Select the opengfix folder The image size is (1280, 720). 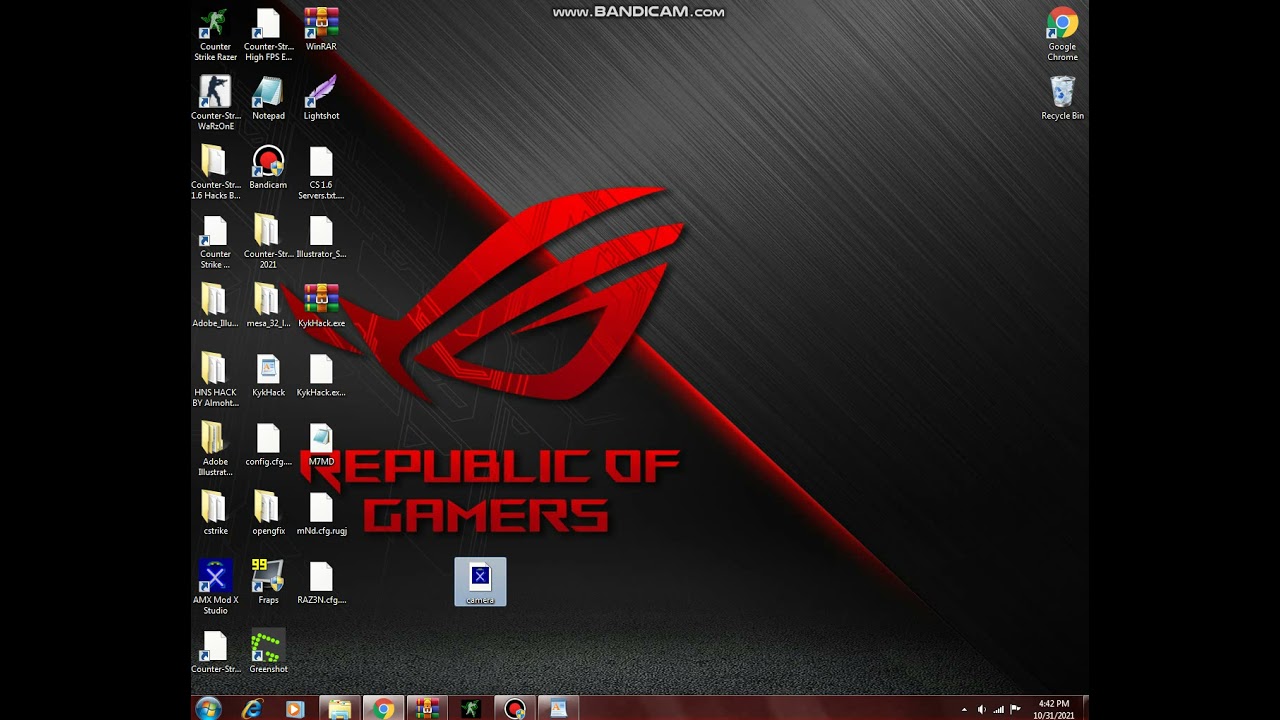[x=268, y=512]
